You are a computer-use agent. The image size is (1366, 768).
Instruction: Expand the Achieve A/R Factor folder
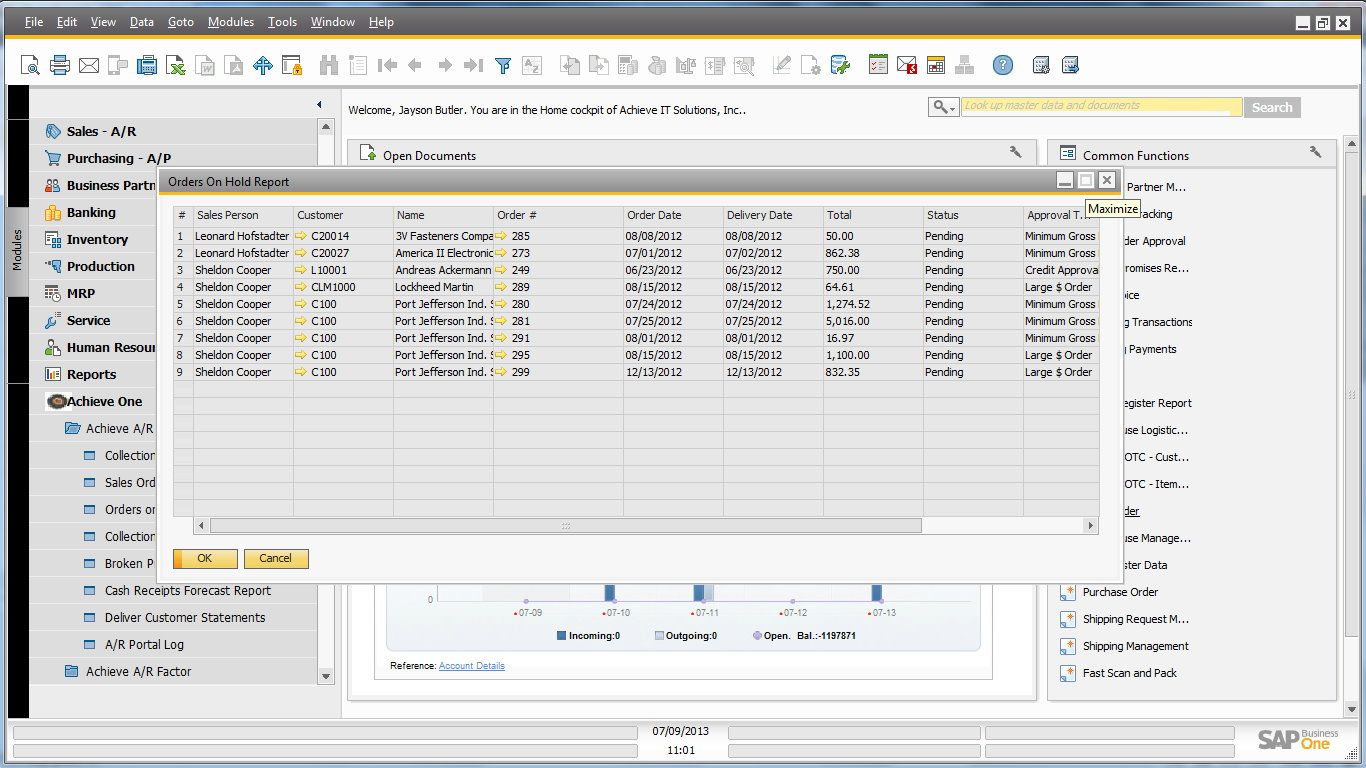(x=72, y=671)
